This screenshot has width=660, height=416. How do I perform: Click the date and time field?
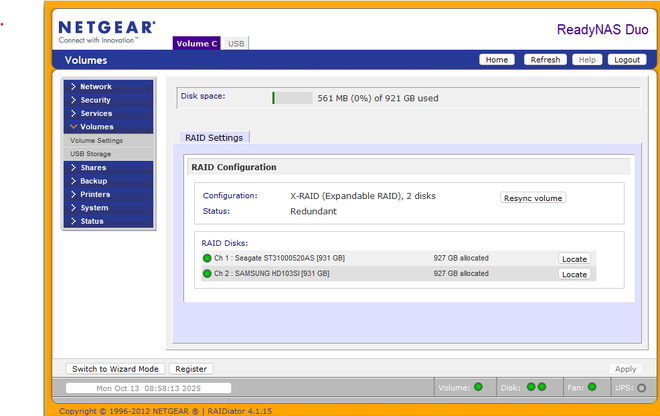(x=148, y=388)
